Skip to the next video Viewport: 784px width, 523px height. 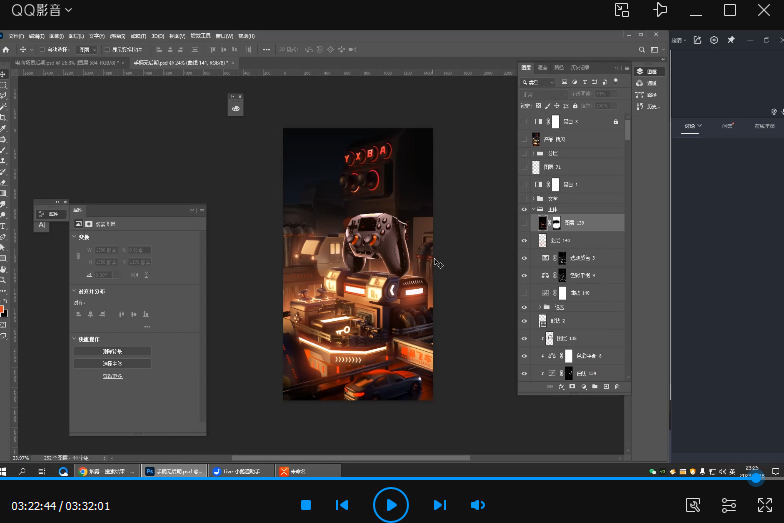(440, 506)
